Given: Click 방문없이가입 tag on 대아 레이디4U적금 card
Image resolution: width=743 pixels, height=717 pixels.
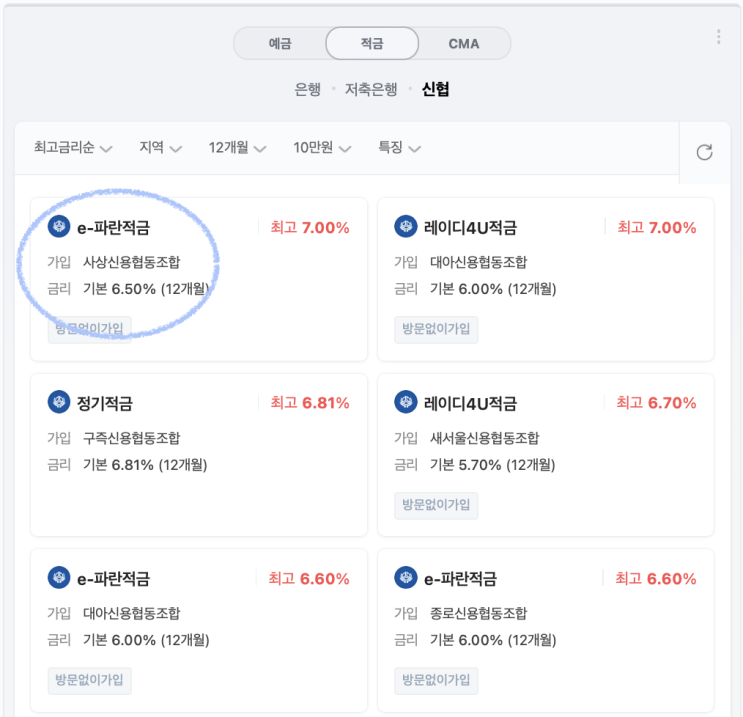Looking at the screenshot, I should (436, 329).
